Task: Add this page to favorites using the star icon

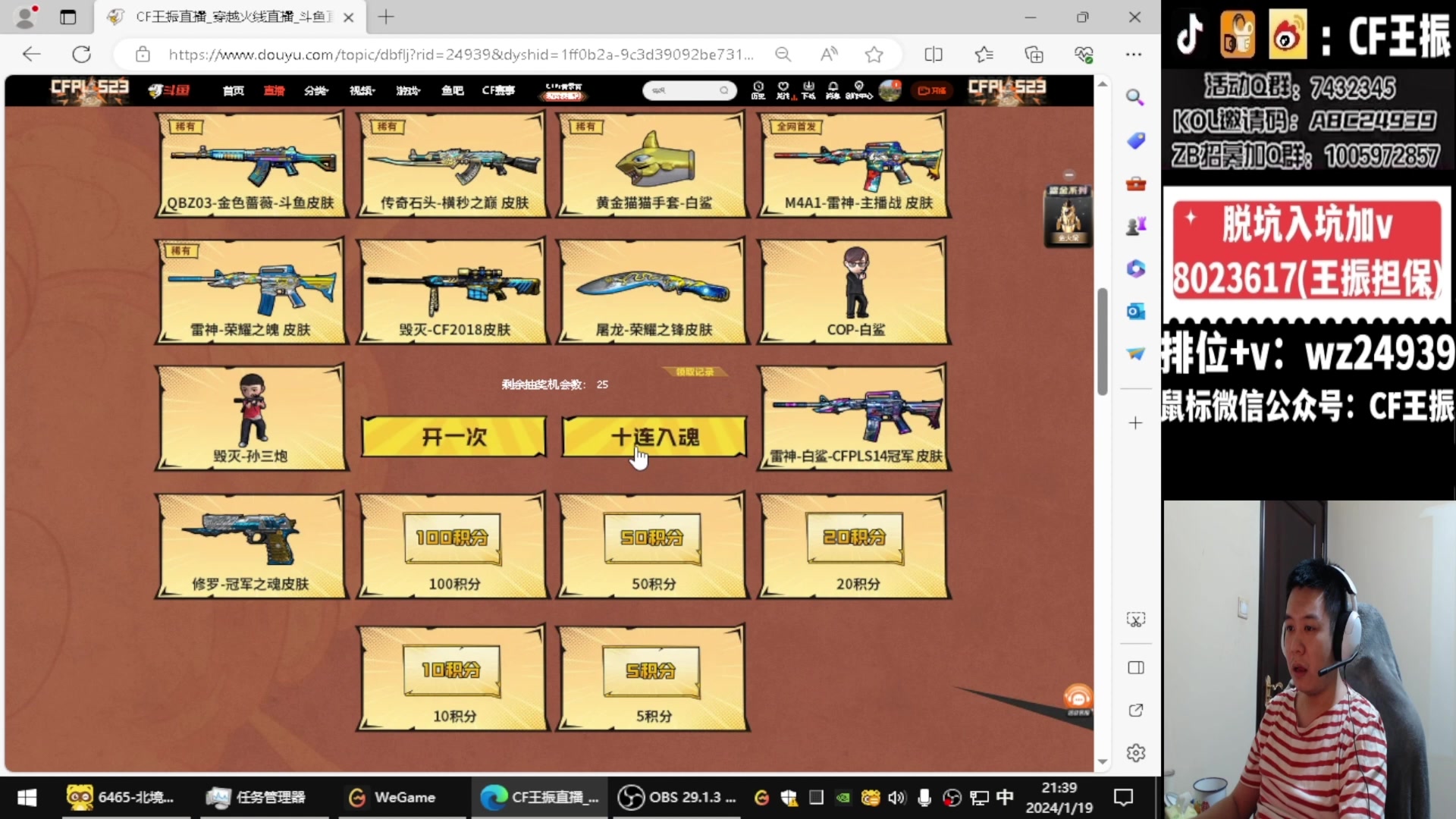Action: [874, 55]
